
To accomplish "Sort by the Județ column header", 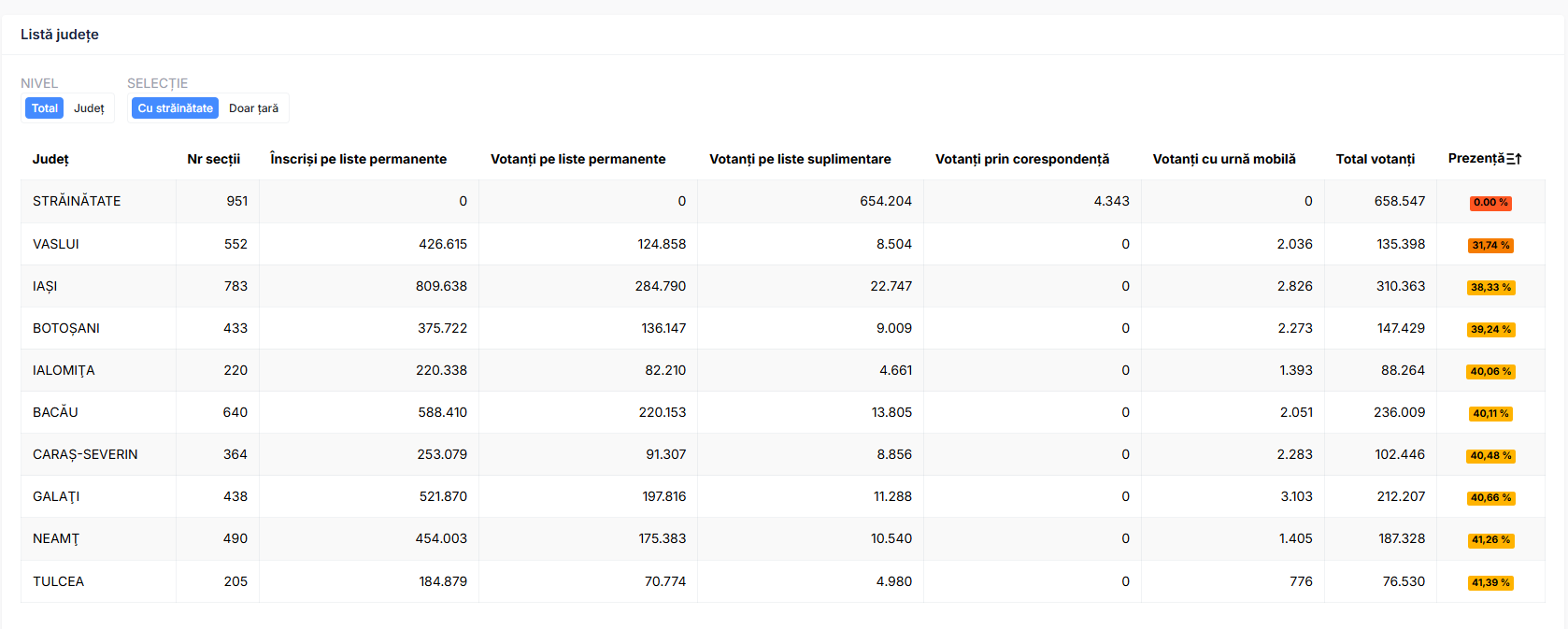I will click(50, 159).
